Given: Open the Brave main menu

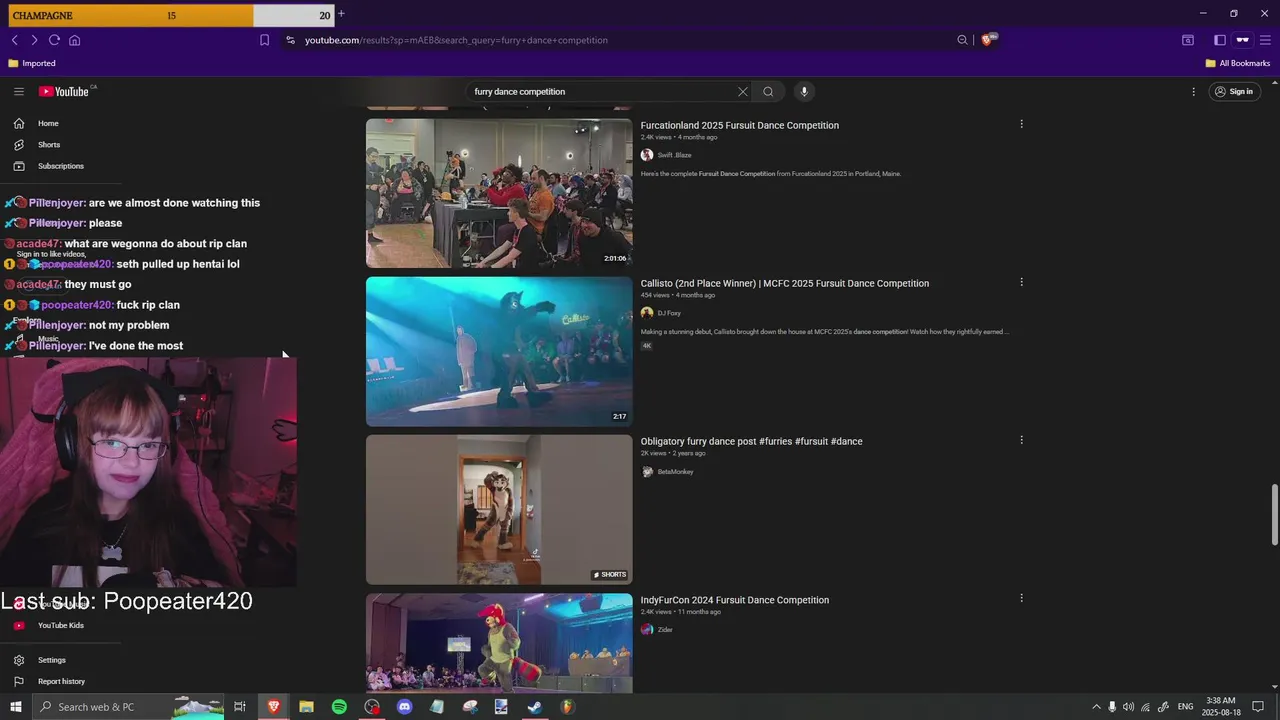Looking at the screenshot, I should [1265, 40].
